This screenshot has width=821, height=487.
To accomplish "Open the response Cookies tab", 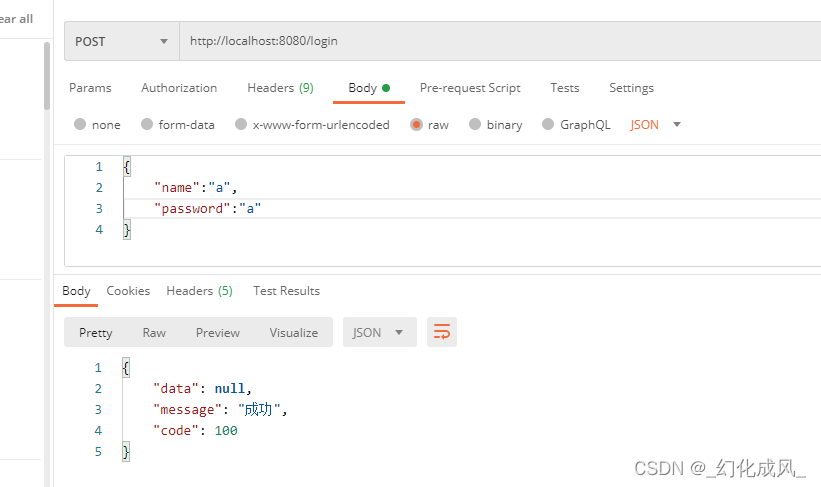I will [128, 291].
